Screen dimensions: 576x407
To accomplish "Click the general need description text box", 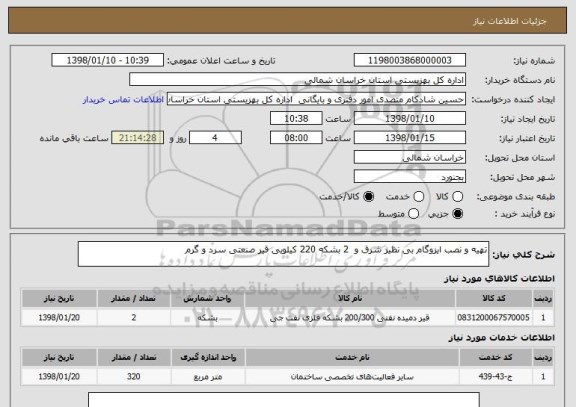I will pyautogui.click(x=283, y=254).
